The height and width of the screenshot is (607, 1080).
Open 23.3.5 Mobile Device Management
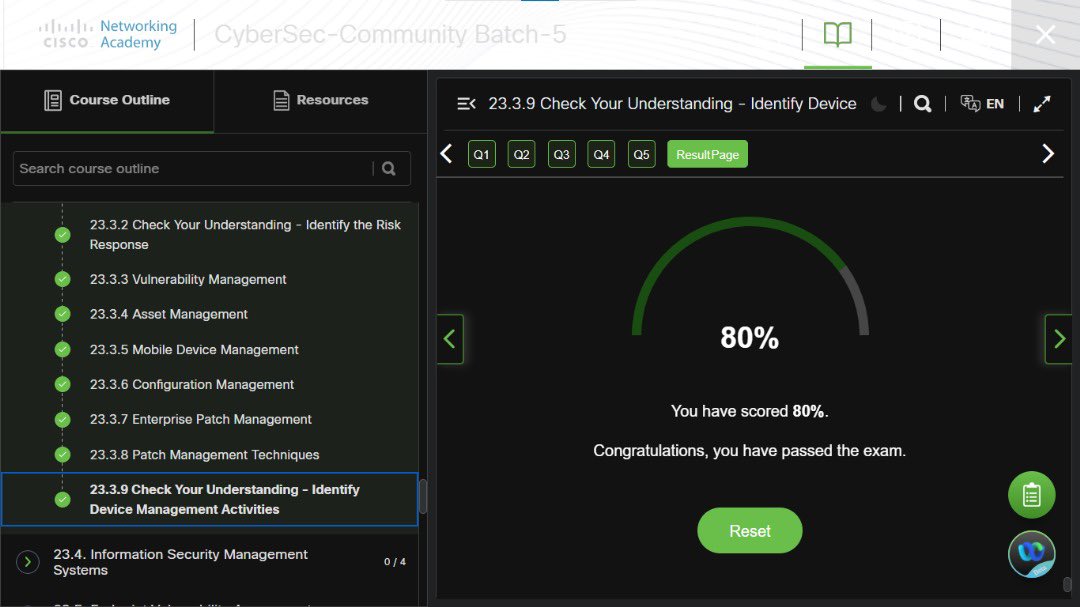click(194, 349)
